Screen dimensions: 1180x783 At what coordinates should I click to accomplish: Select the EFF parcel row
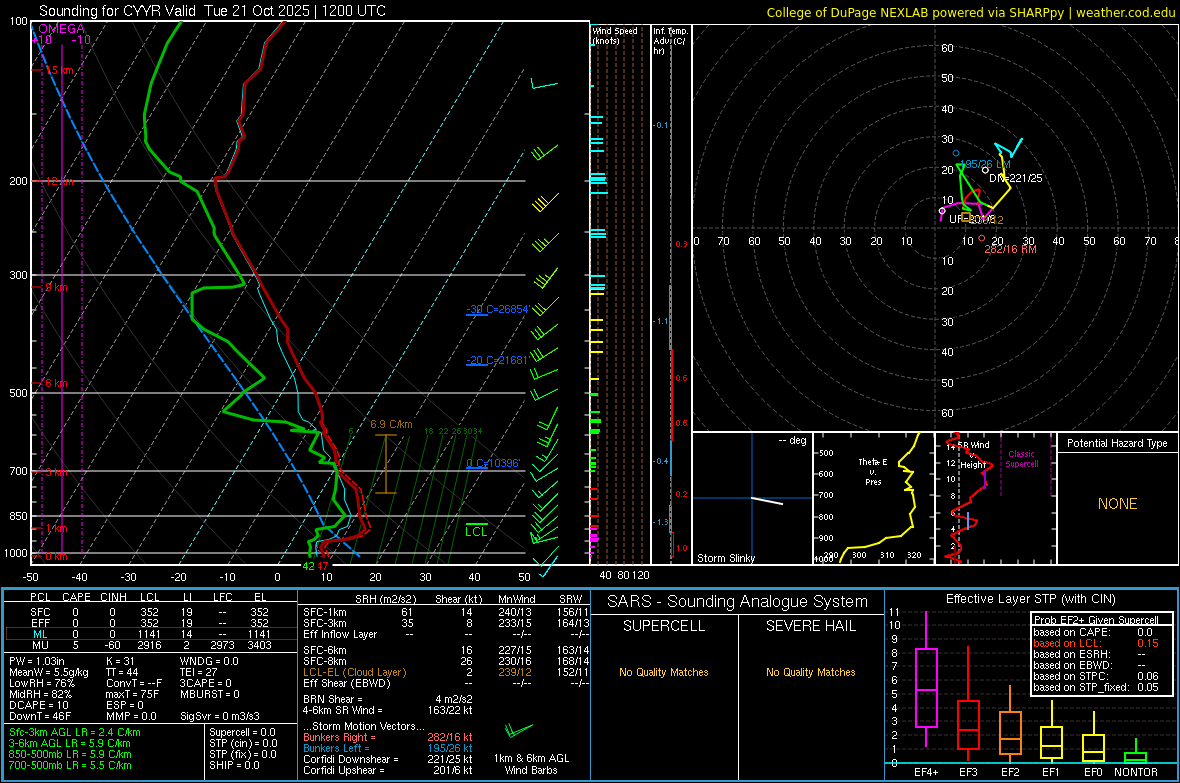coord(150,623)
